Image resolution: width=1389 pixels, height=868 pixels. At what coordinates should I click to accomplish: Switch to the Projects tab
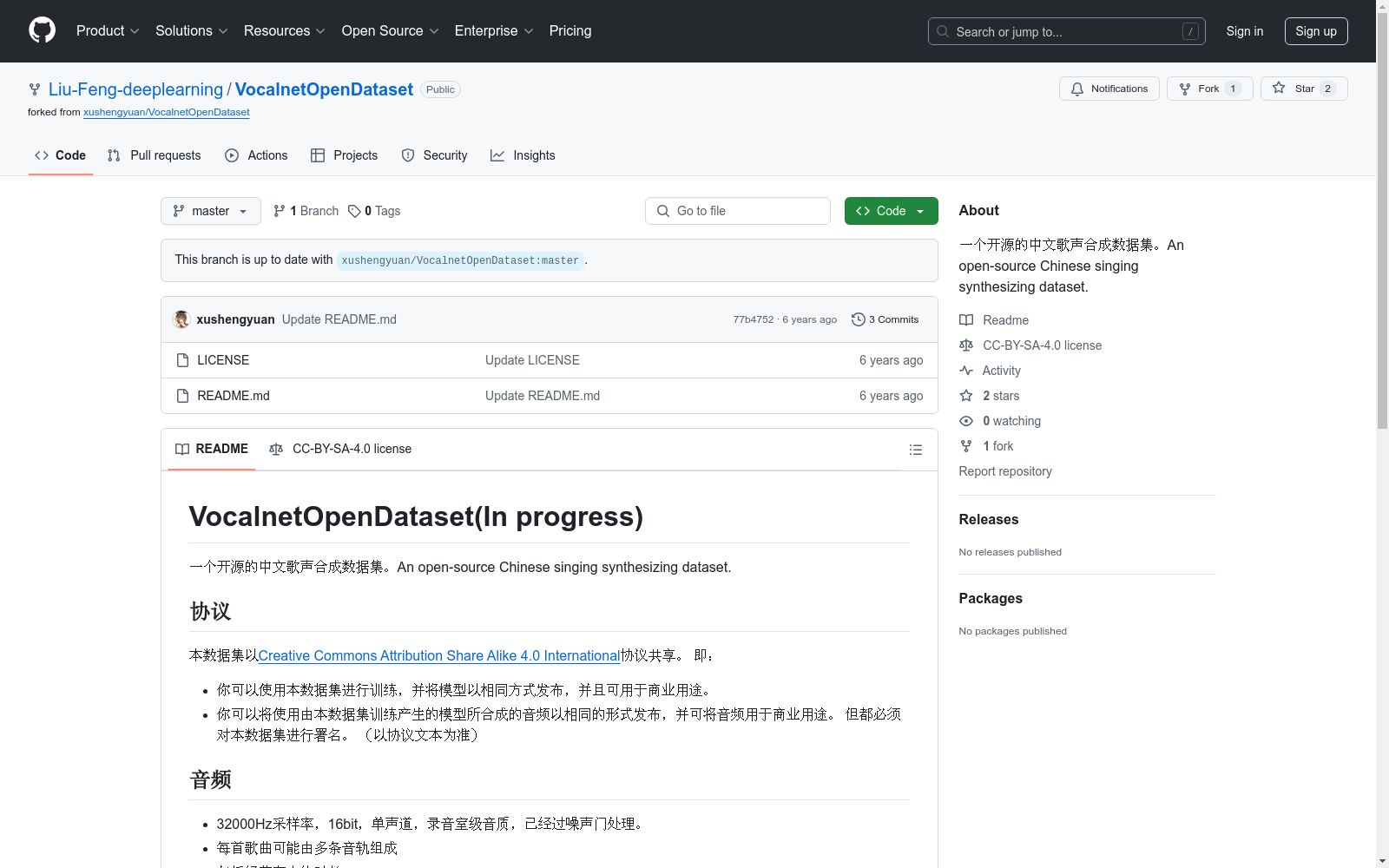click(x=344, y=155)
